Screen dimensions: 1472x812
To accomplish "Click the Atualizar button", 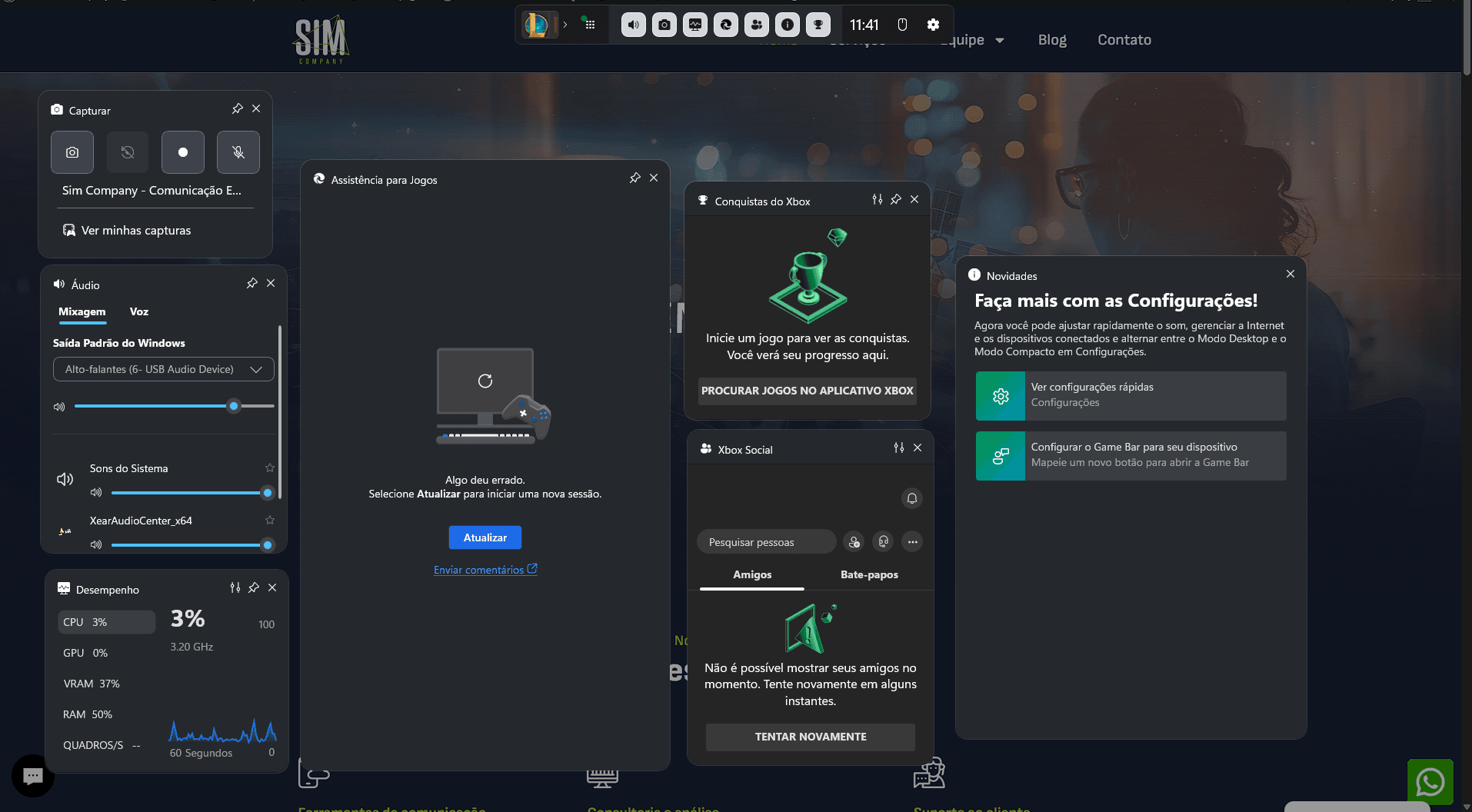I will coord(485,537).
